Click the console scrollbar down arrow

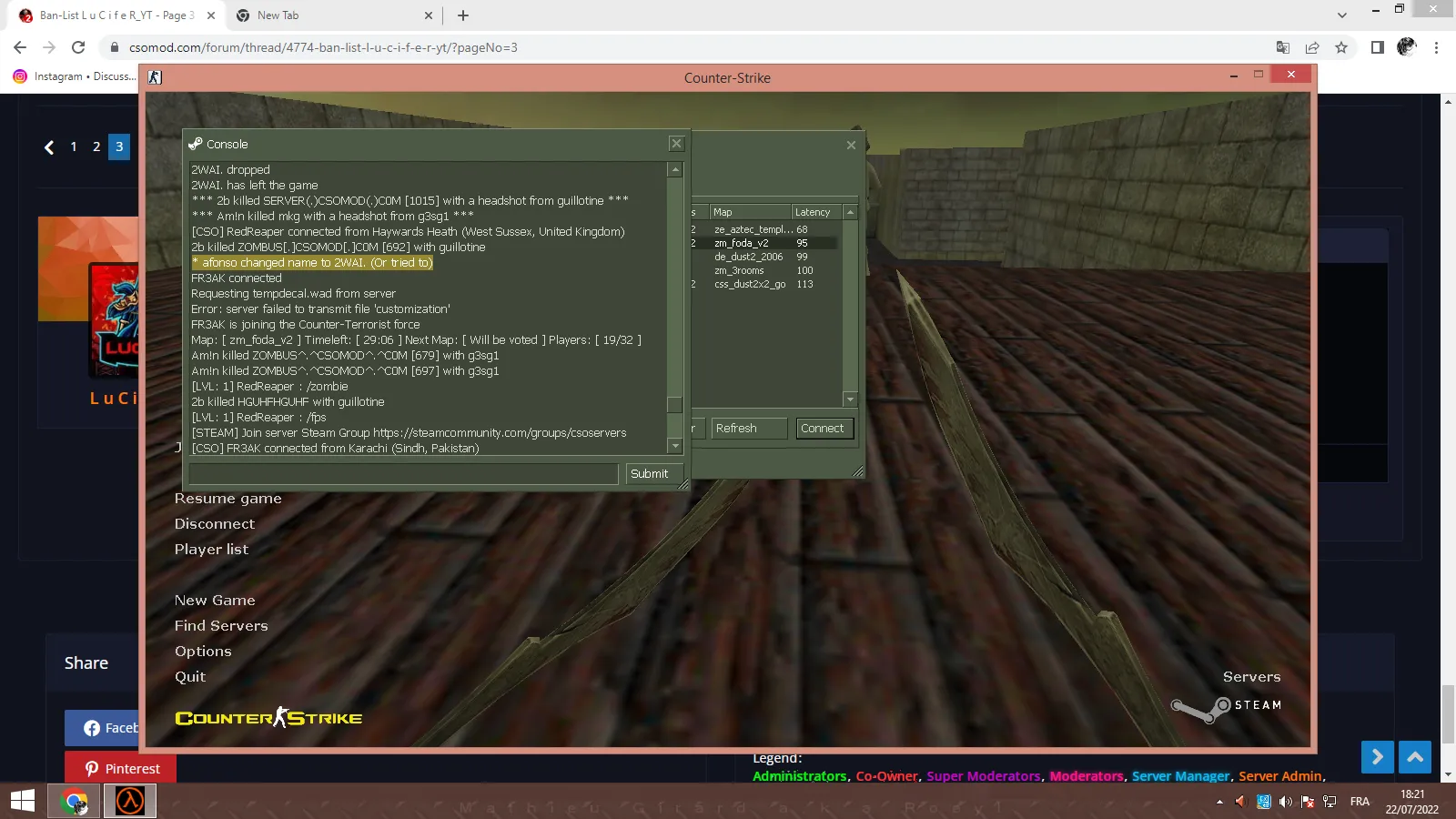coord(675,446)
